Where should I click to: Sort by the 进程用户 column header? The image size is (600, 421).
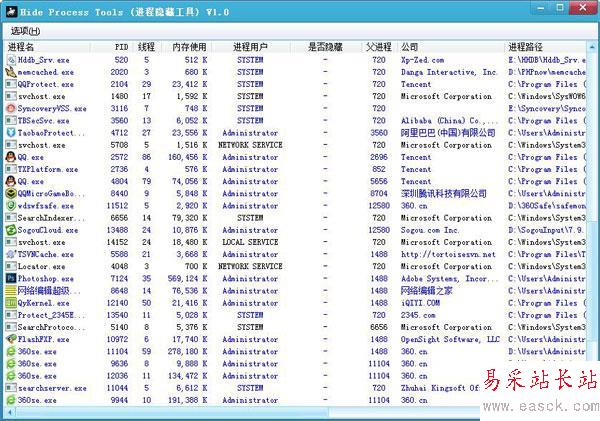point(251,47)
